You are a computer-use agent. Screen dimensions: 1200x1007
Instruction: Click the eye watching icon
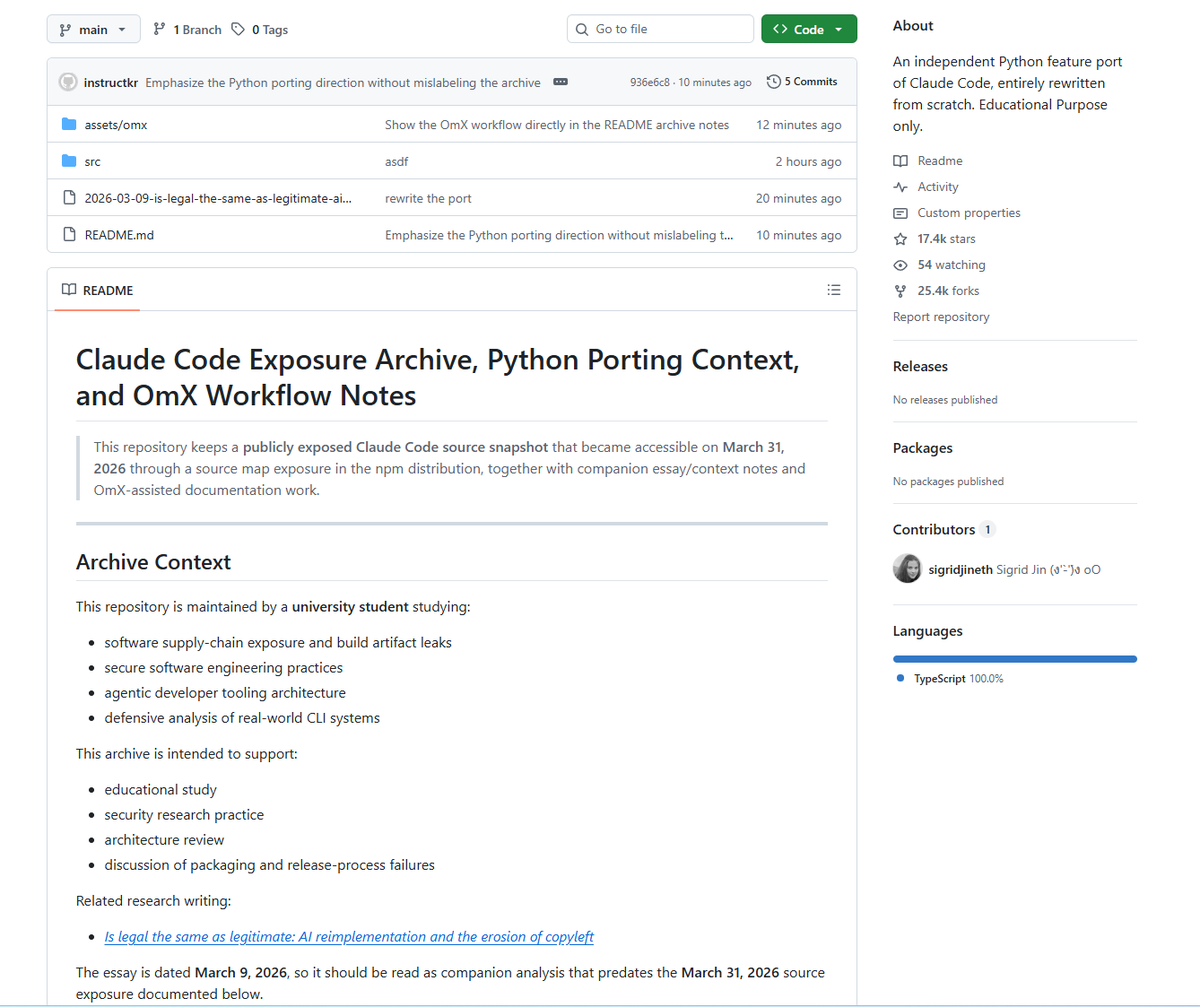pyautogui.click(x=900, y=265)
